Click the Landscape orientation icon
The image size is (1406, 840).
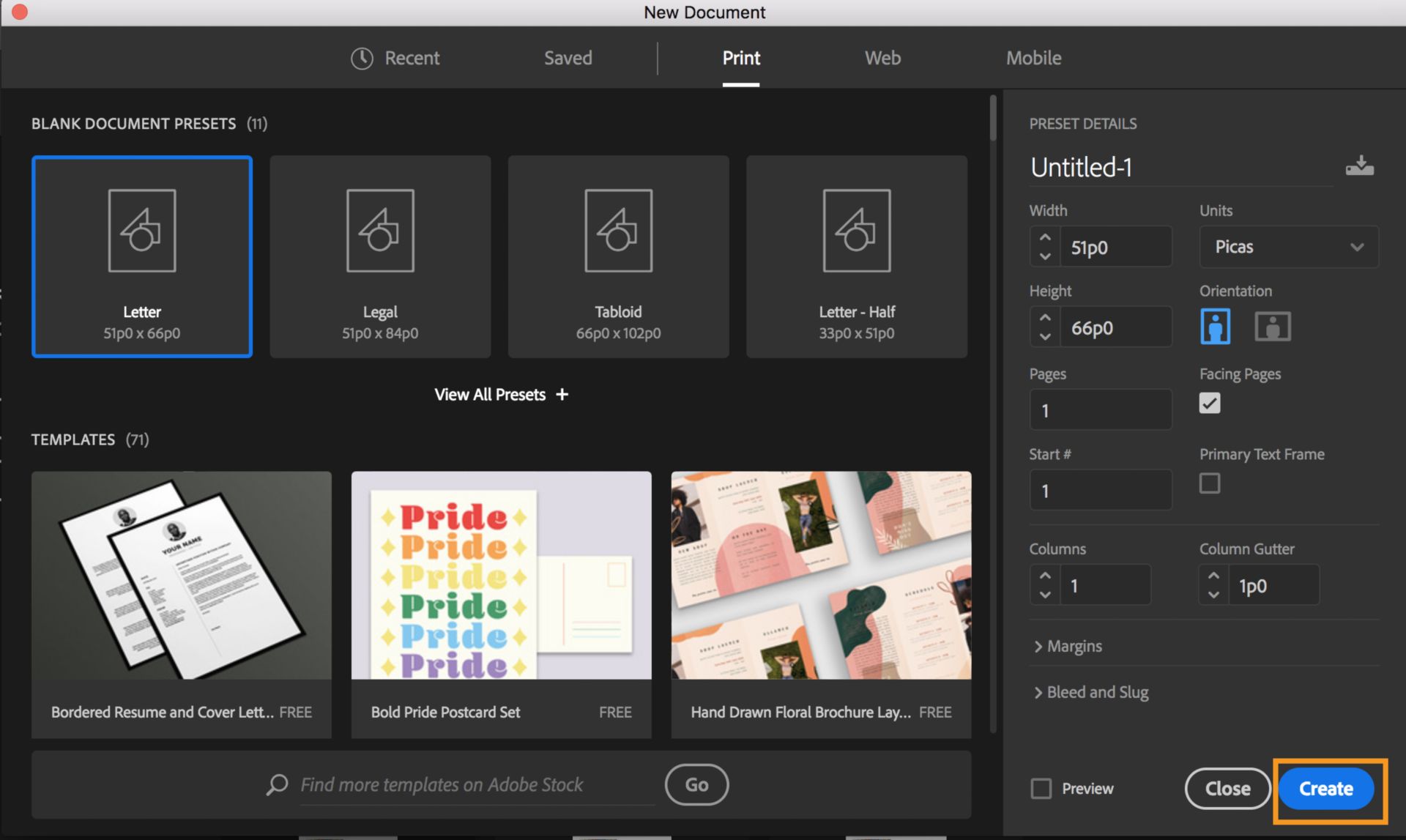(1271, 325)
